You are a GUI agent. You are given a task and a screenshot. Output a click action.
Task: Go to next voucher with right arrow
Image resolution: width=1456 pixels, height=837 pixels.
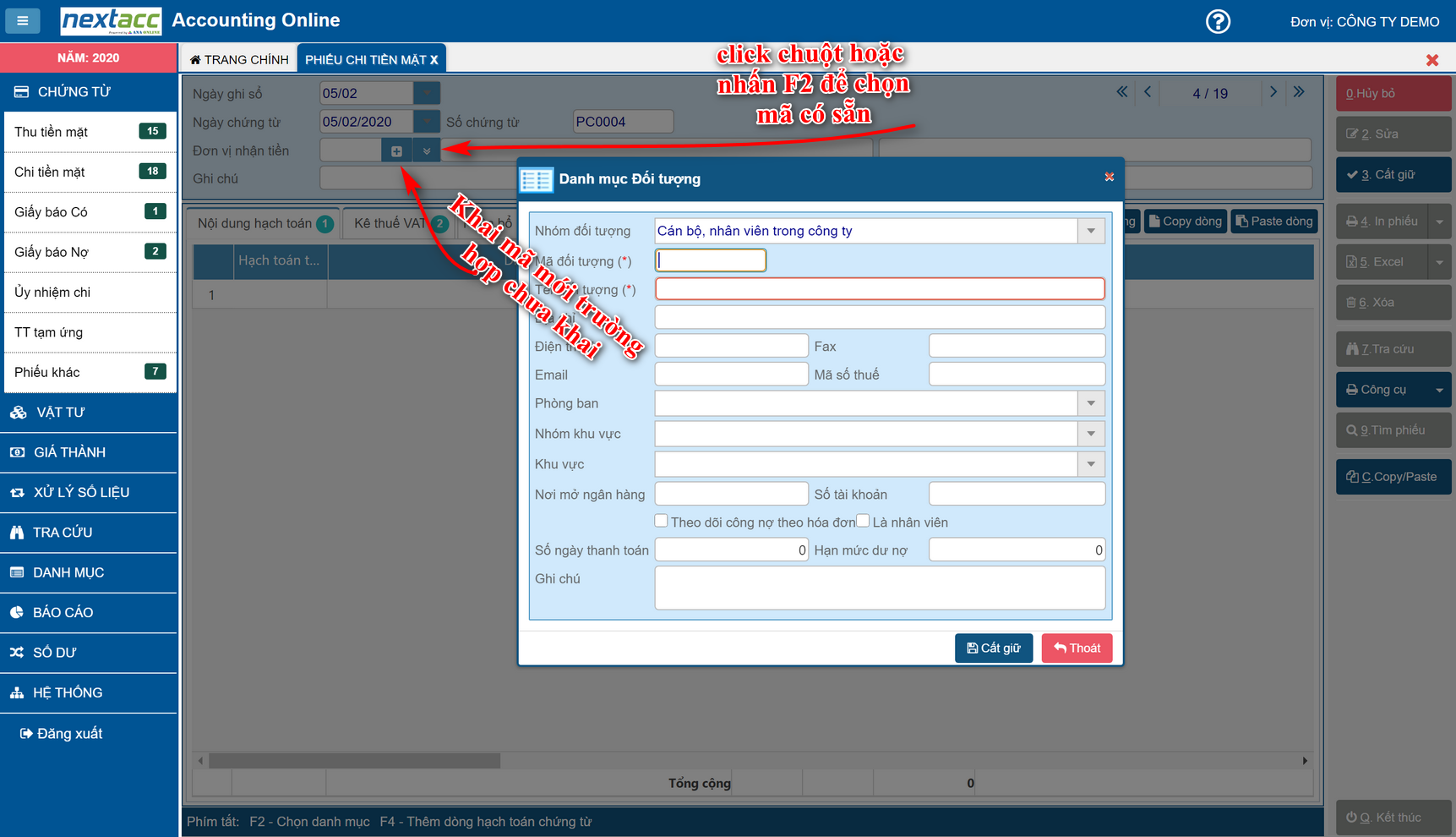click(x=1273, y=92)
